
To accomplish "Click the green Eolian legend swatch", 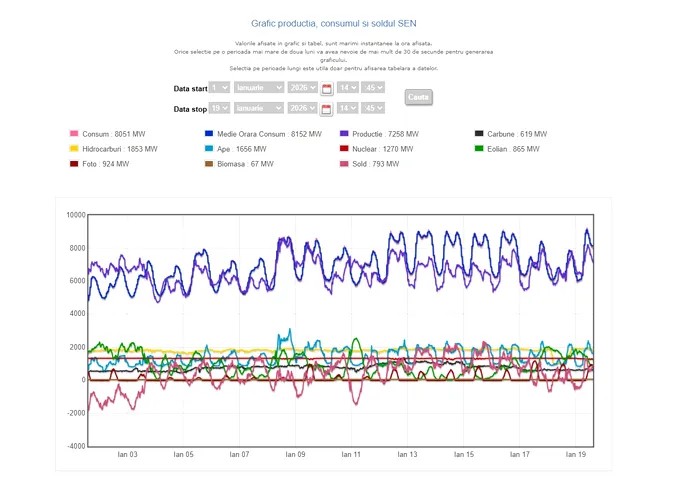I will [479, 148].
